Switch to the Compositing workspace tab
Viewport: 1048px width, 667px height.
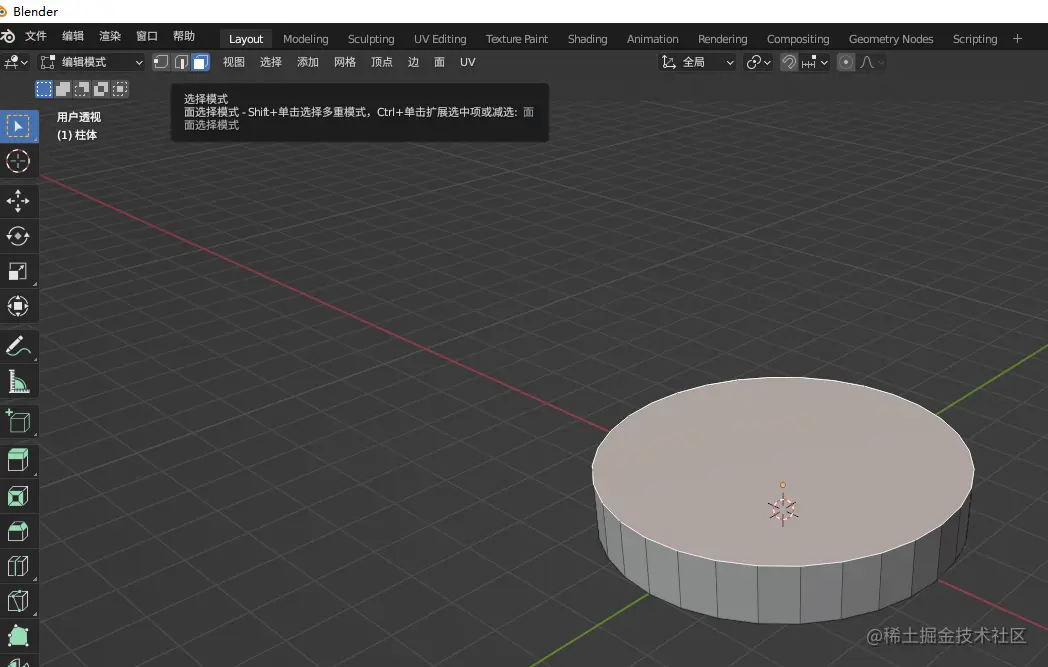point(798,39)
